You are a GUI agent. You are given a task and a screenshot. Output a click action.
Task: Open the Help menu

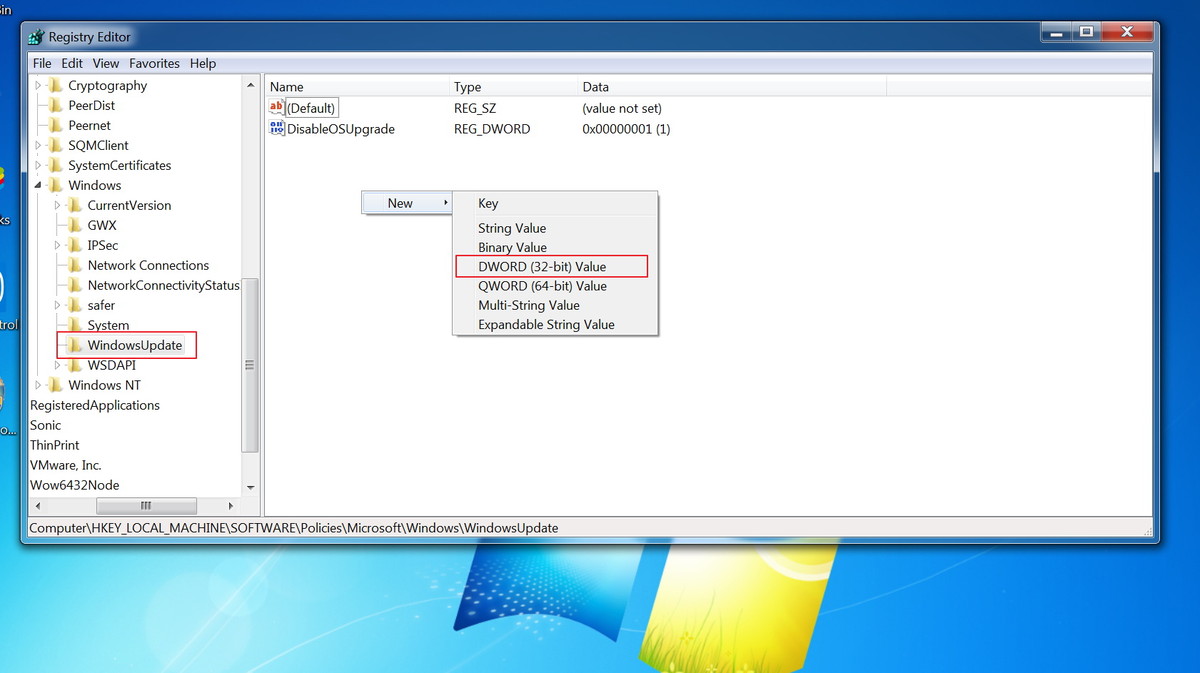tap(203, 63)
